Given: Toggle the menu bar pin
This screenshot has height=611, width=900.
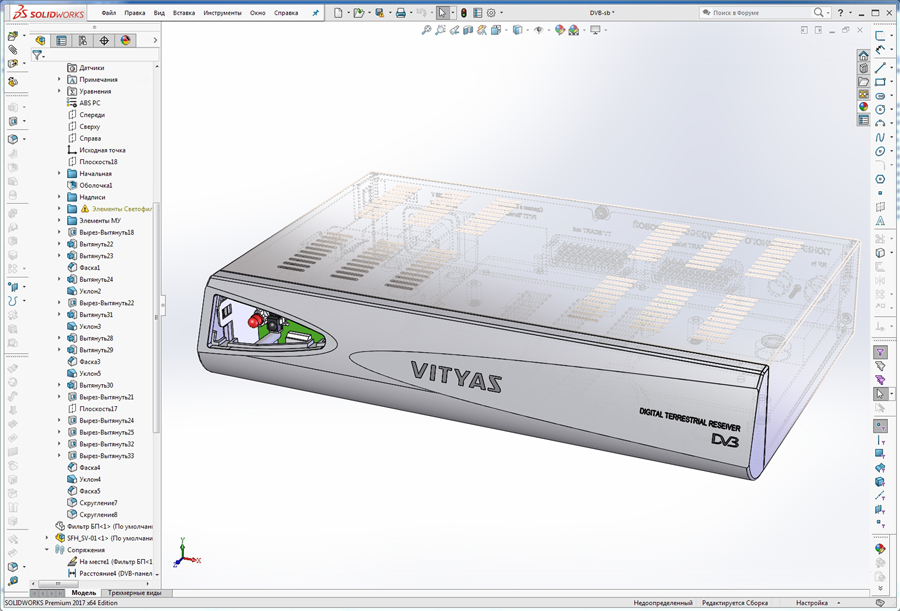Looking at the screenshot, I should click(315, 13).
